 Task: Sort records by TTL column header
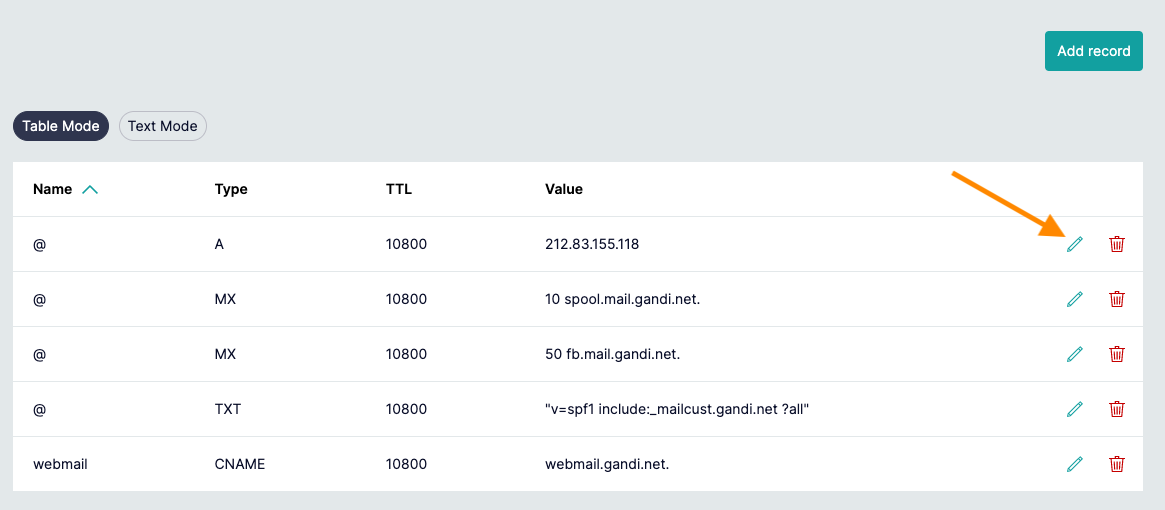(x=399, y=189)
